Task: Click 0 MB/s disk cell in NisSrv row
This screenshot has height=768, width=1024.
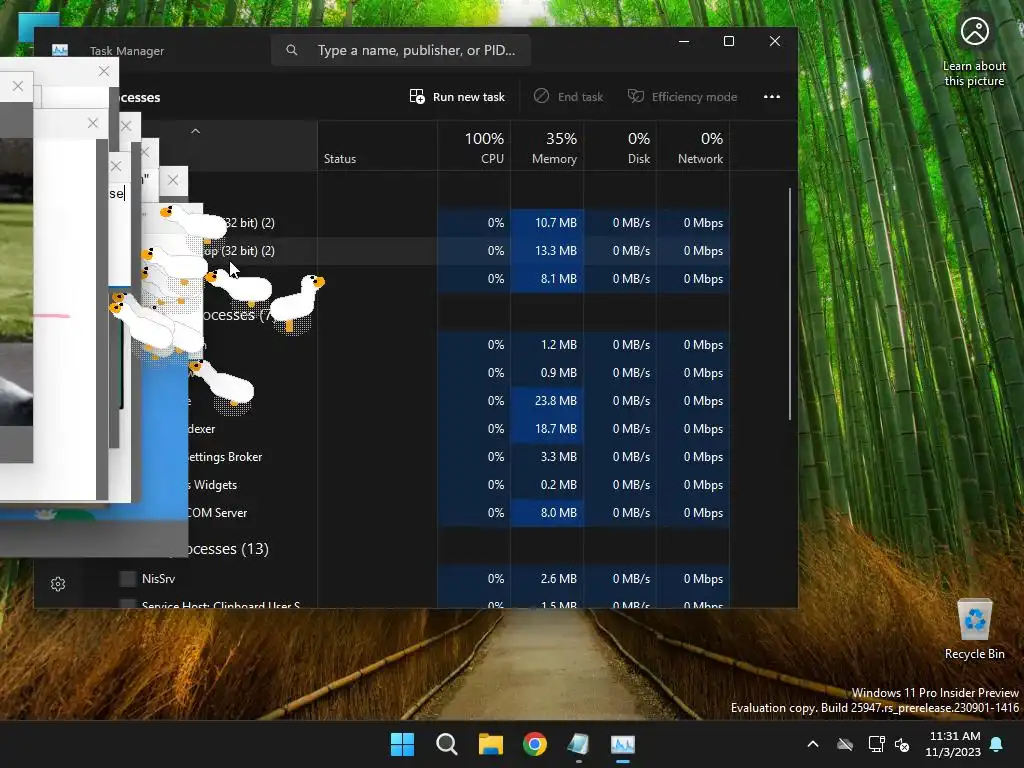Action: point(620,579)
